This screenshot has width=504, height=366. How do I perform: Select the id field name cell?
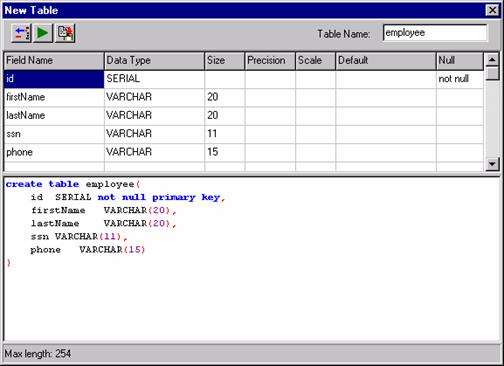pos(54,79)
